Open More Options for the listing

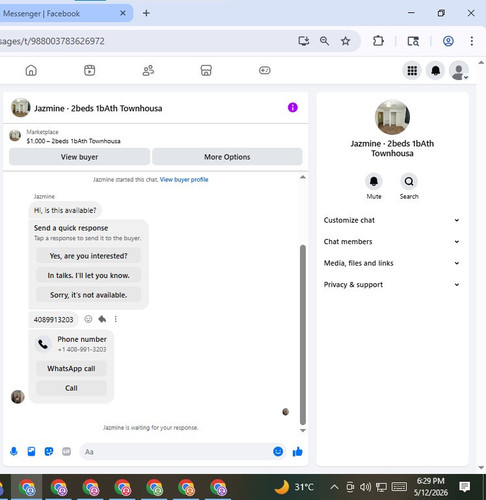[x=227, y=157]
